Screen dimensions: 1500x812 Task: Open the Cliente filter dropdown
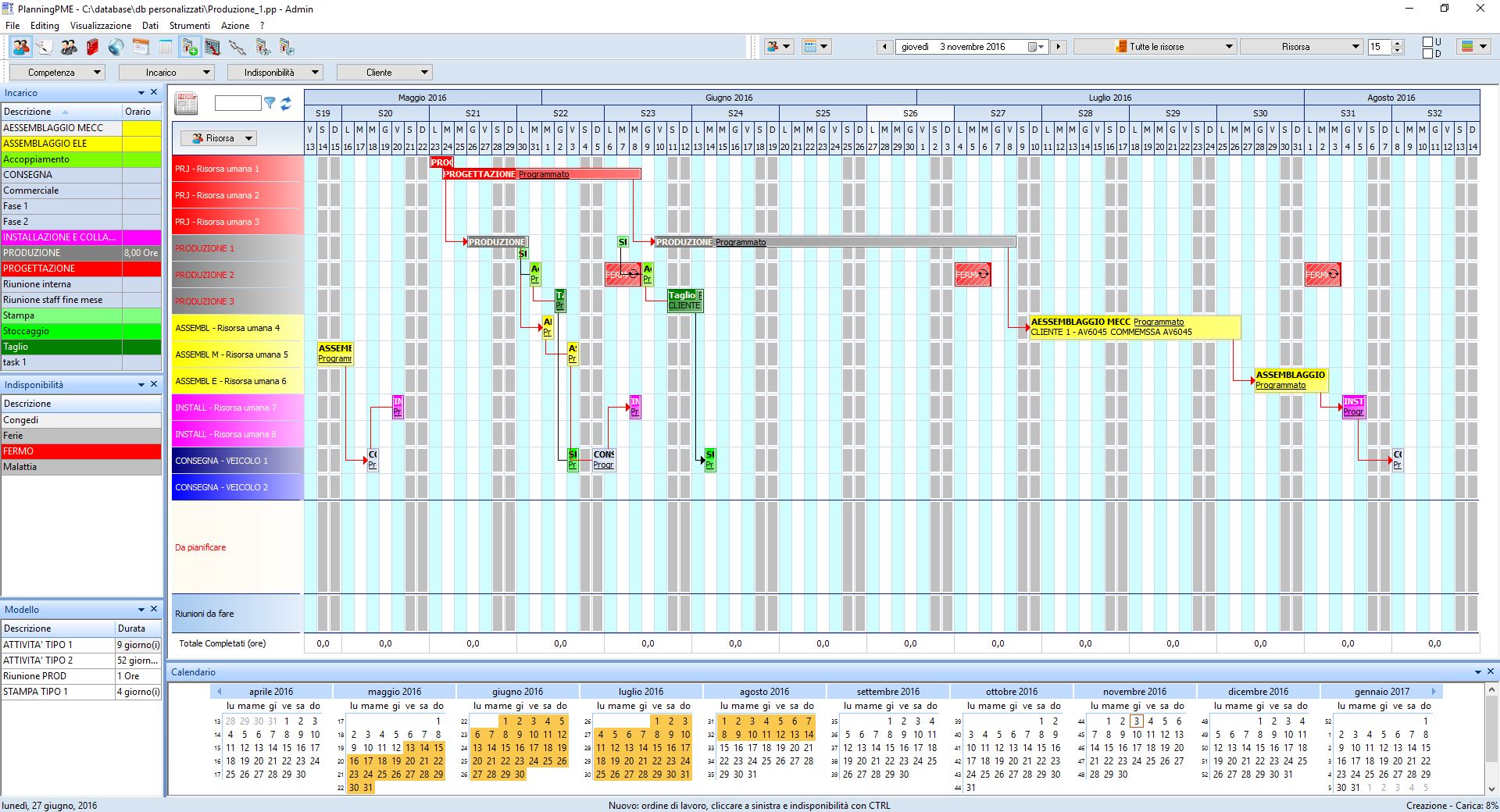coord(384,73)
